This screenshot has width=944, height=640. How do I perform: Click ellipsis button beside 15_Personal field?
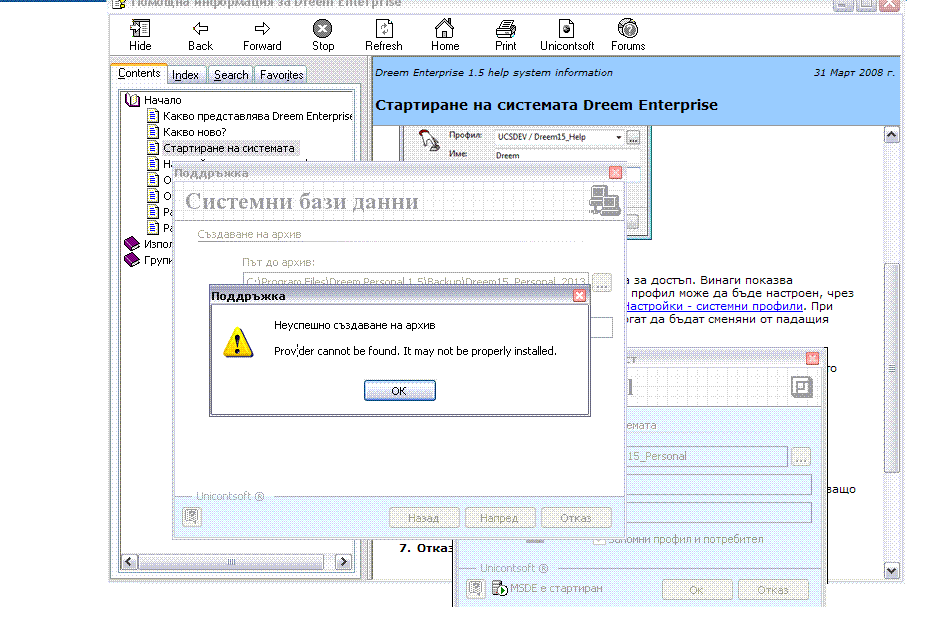[801, 457]
